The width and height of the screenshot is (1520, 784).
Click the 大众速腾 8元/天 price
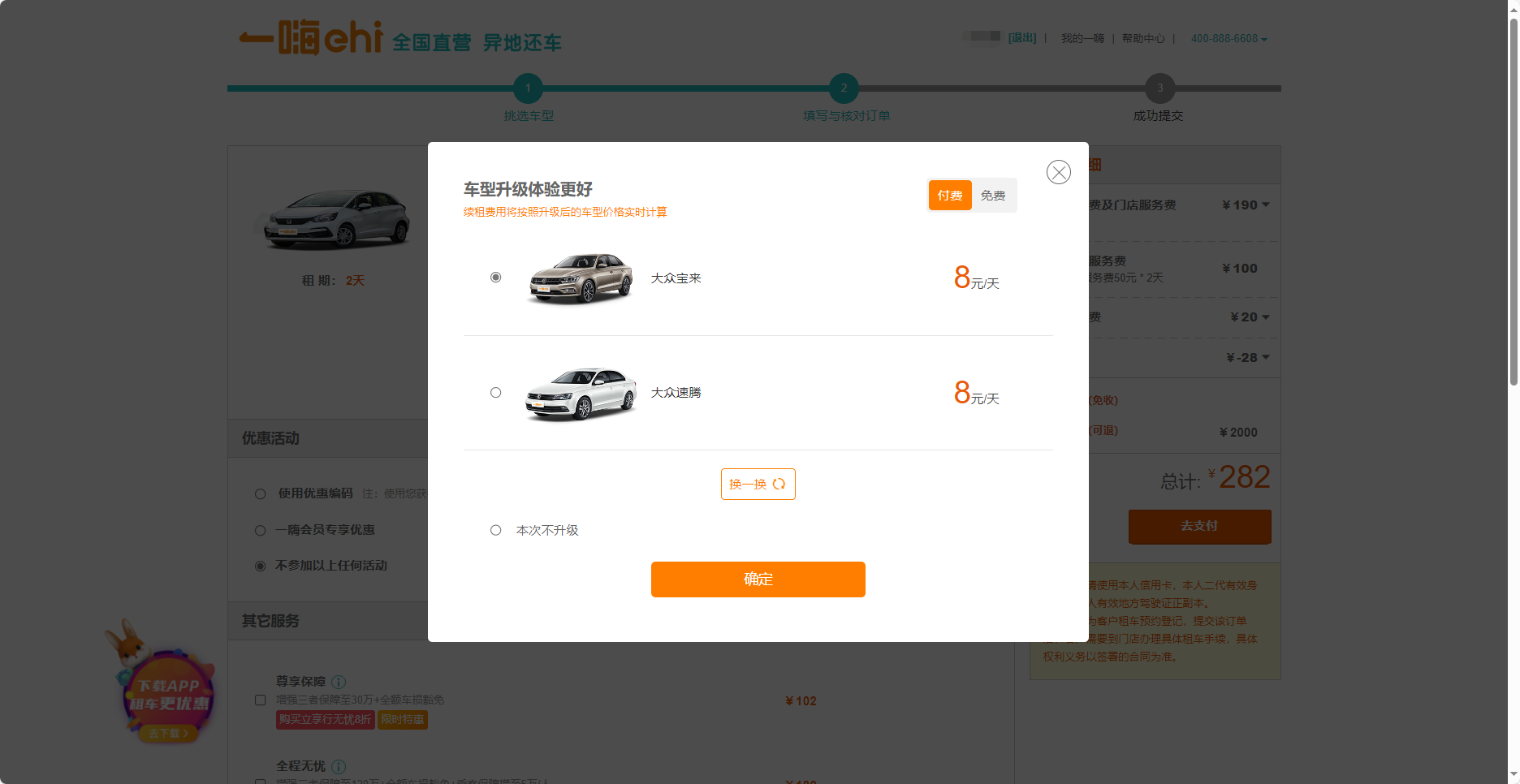(976, 394)
